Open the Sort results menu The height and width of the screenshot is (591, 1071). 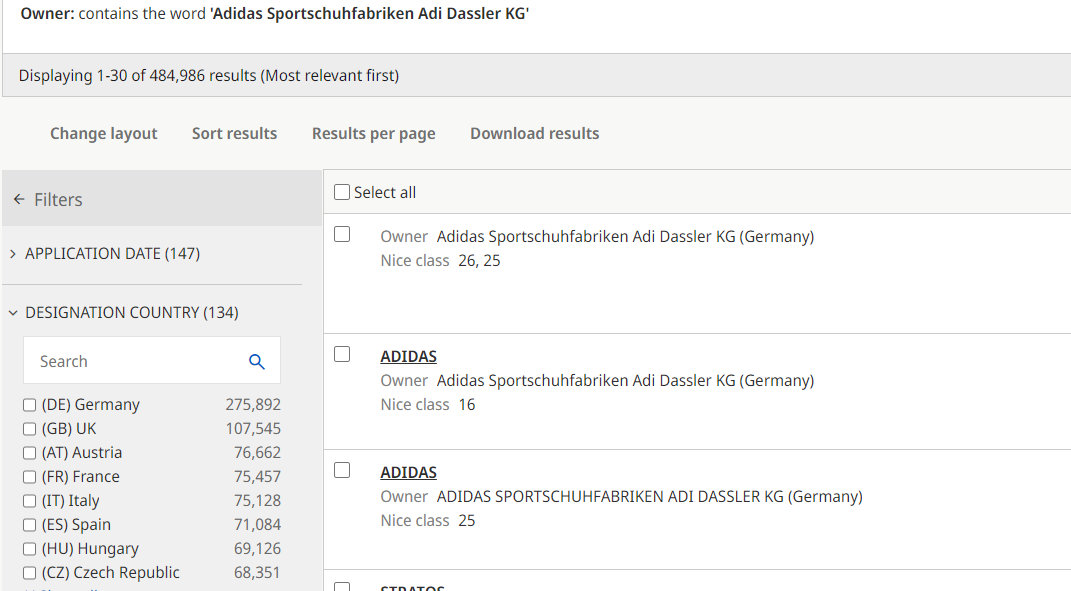click(x=234, y=134)
